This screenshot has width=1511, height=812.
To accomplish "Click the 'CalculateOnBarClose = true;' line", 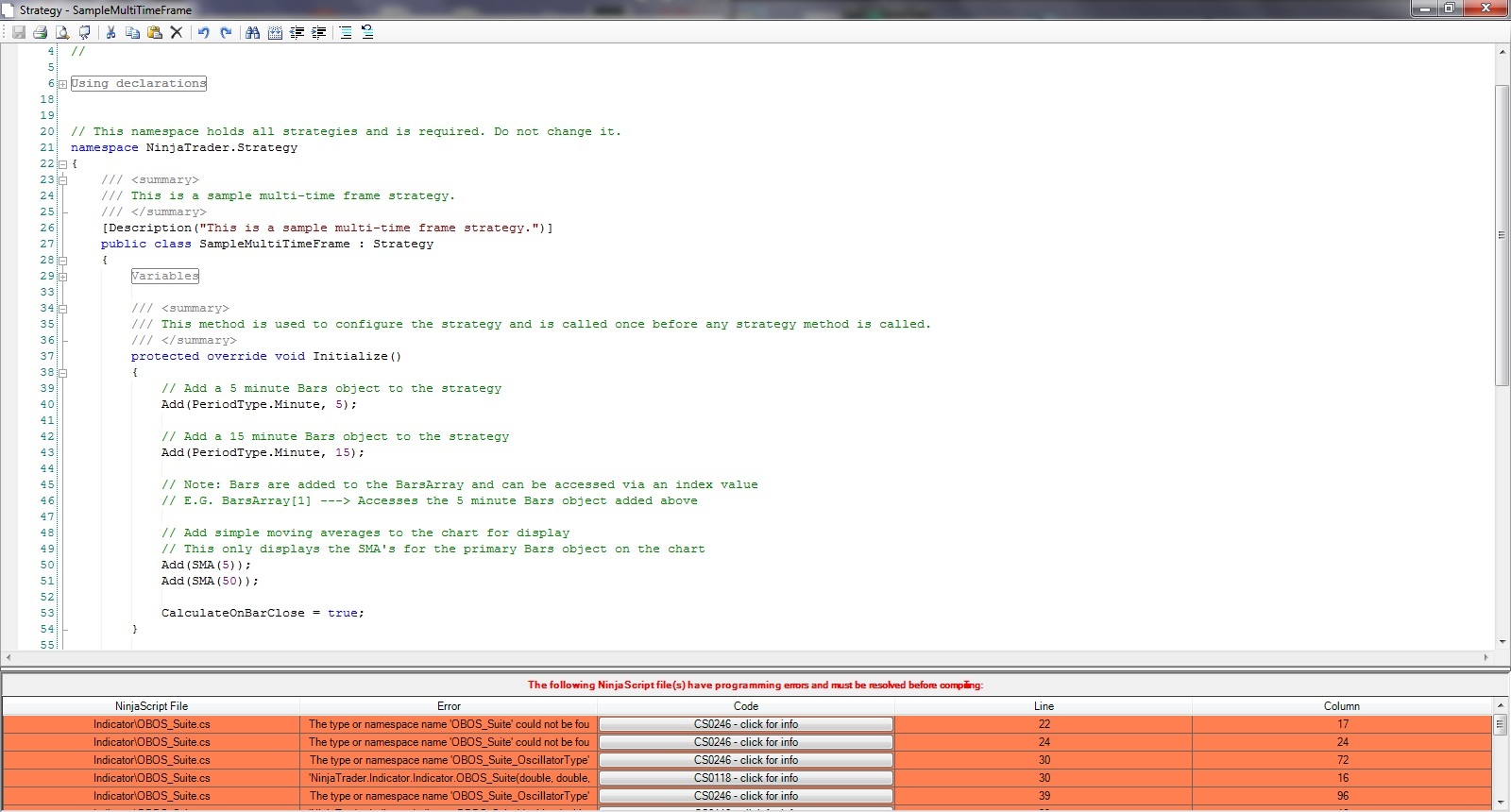I will pyautogui.click(x=263, y=613).
